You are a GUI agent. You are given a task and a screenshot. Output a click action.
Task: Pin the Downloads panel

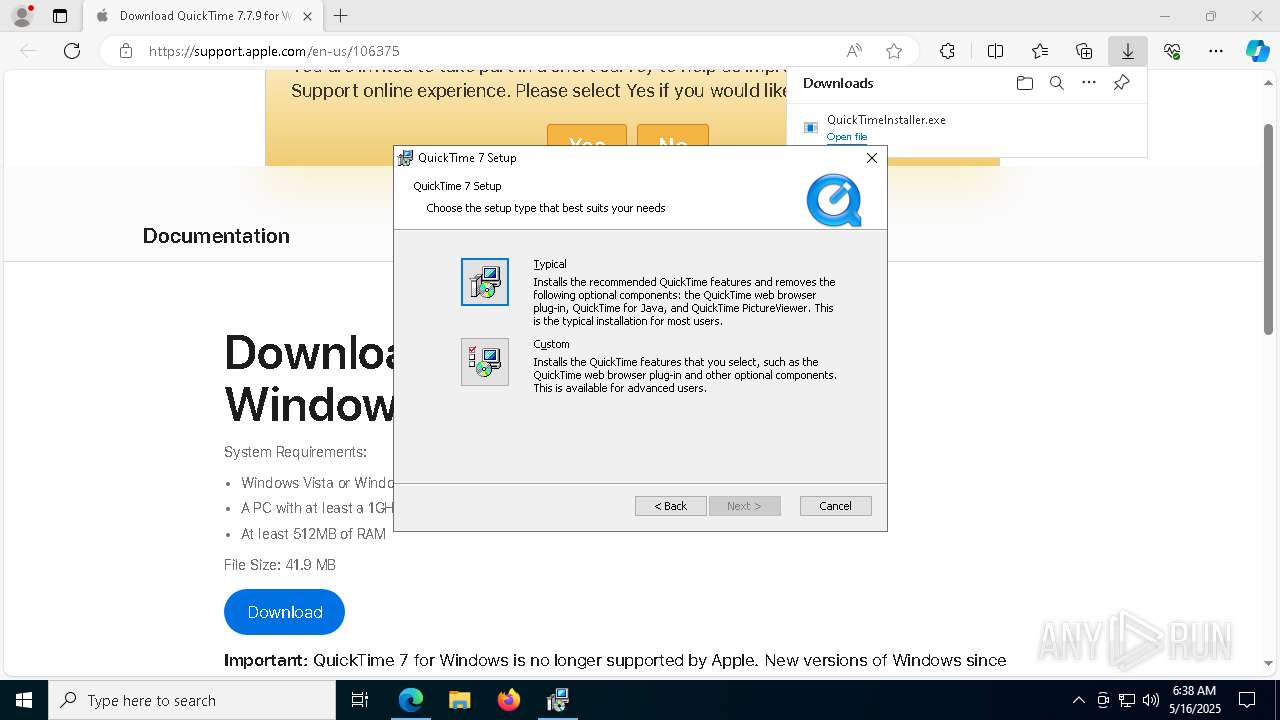tap(1122, 83)
